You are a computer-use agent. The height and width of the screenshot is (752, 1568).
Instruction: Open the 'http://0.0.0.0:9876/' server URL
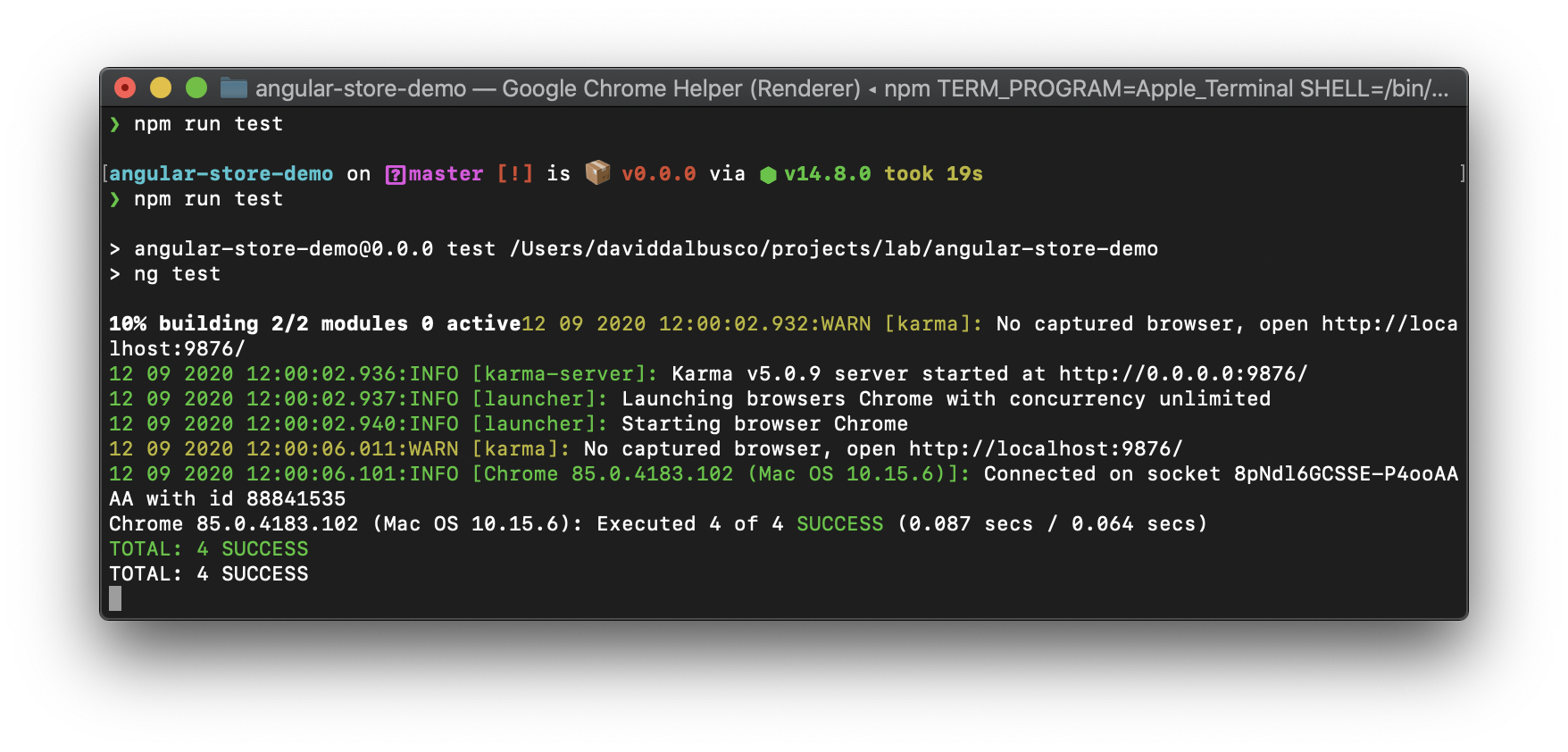click(1183, 374)
